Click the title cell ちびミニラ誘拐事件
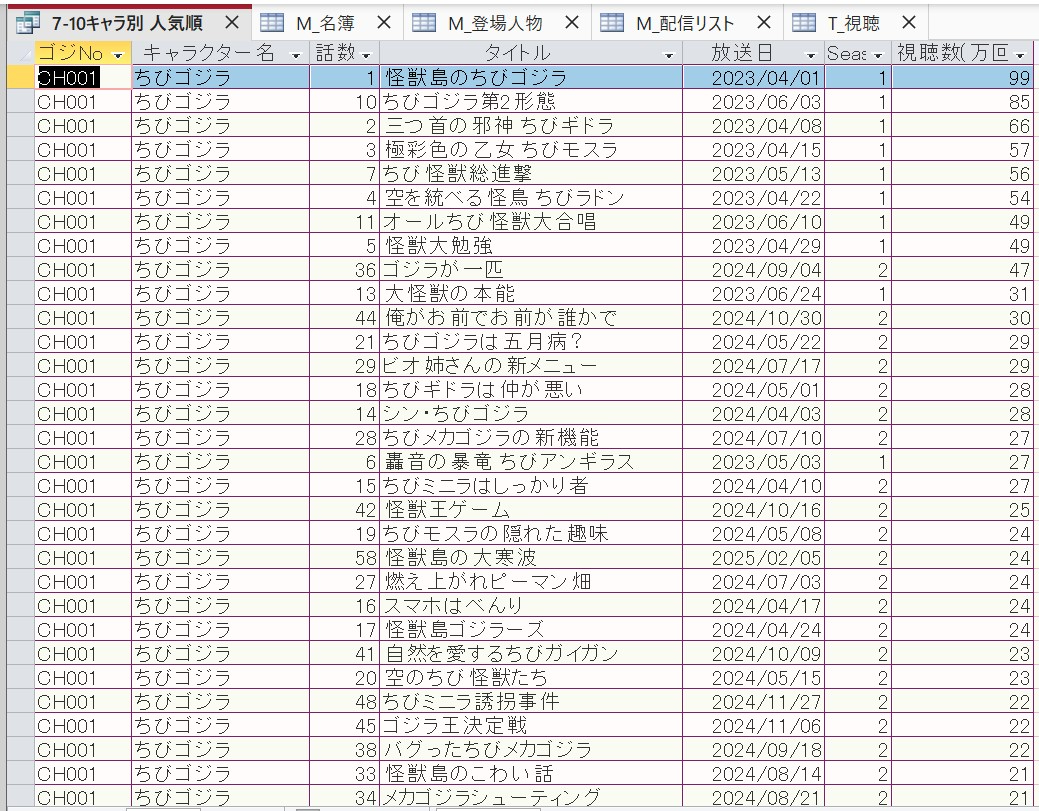 click(531, 702)
